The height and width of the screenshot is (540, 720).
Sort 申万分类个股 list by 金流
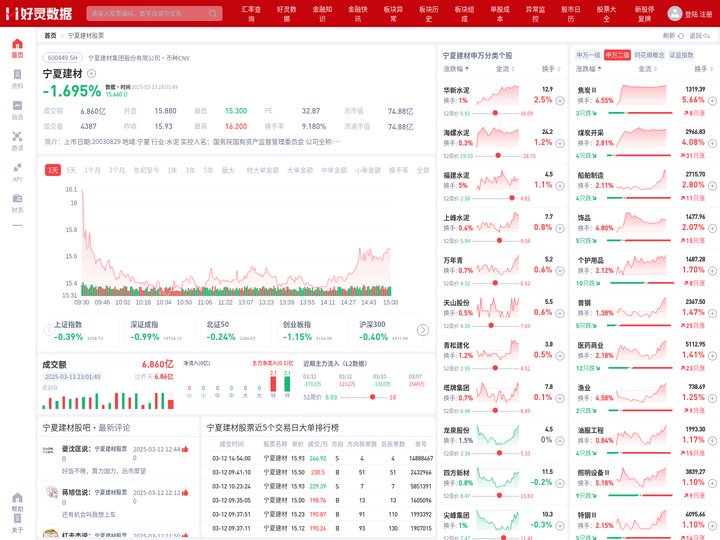pos(505,69)
